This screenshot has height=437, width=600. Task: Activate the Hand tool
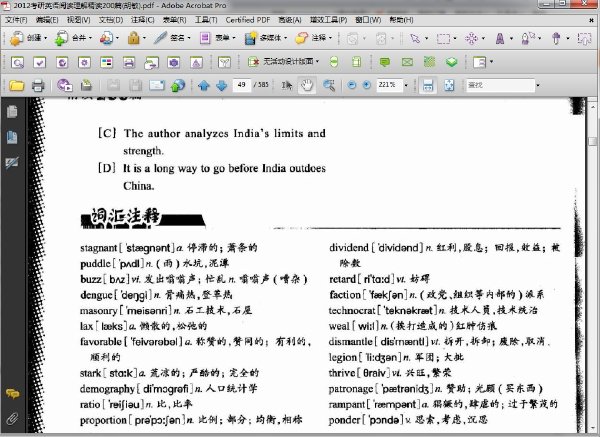pos(307,85)
